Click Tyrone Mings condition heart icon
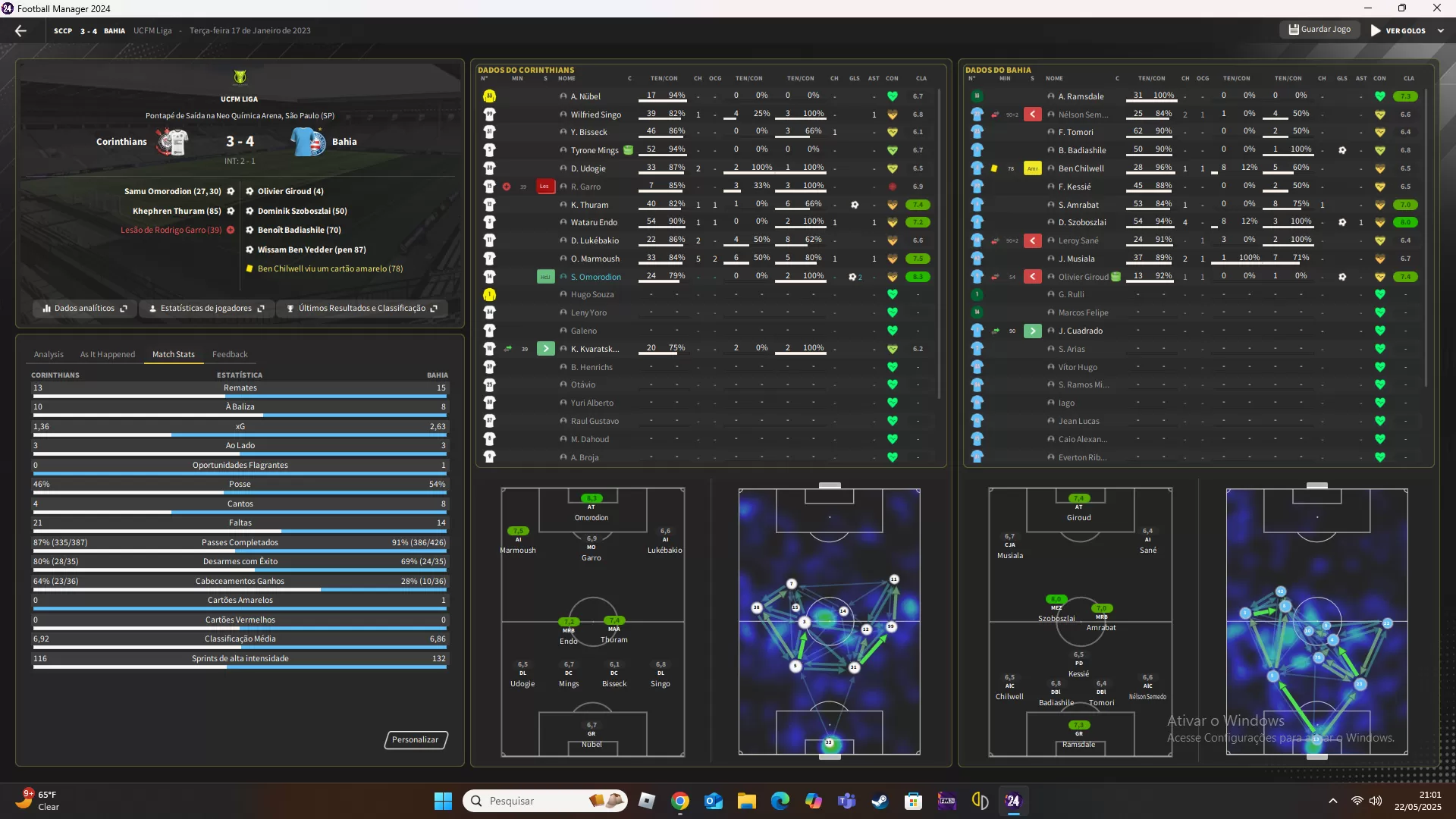The height and width of the screenshot is (819, 1456). click(x=893, y=150)
